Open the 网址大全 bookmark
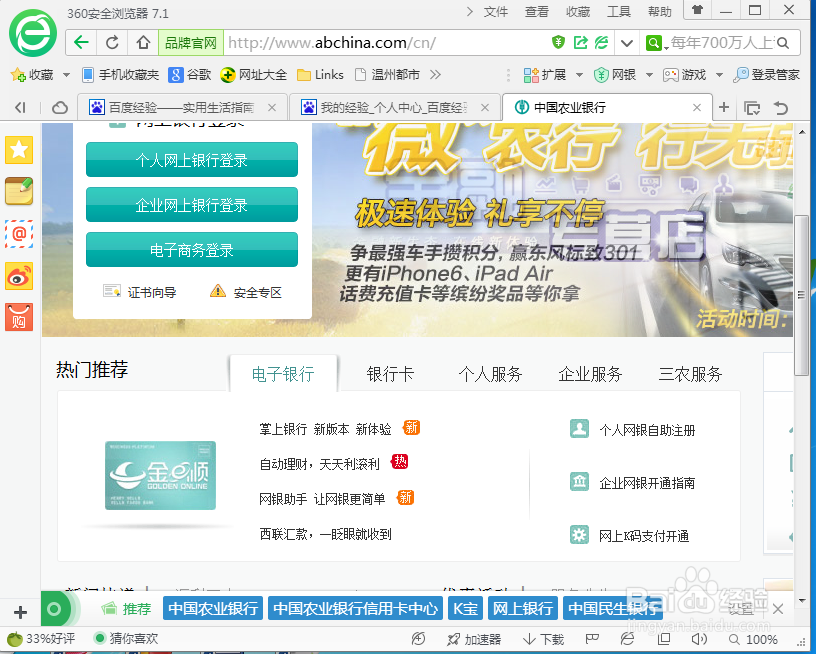816x654 pixels. pos(253,75)
